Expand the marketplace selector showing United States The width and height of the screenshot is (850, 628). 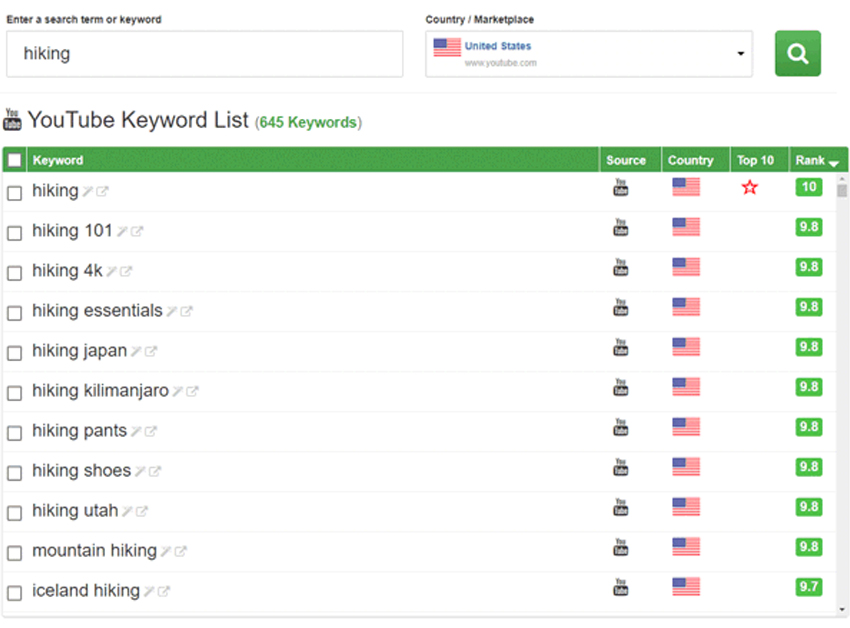pos(588,53)
